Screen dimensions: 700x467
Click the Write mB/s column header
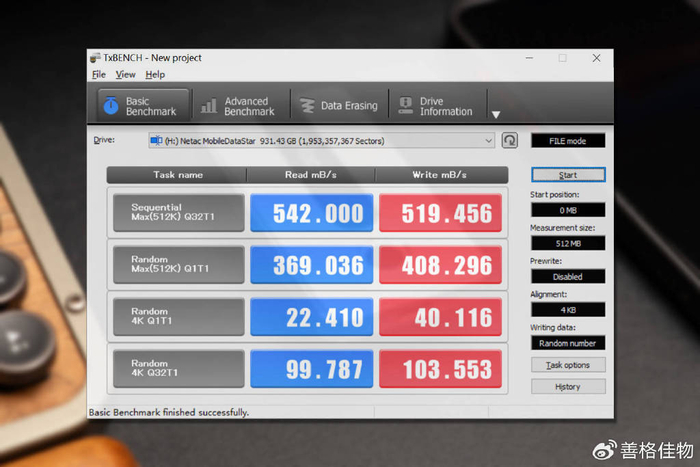coord(440,175)
